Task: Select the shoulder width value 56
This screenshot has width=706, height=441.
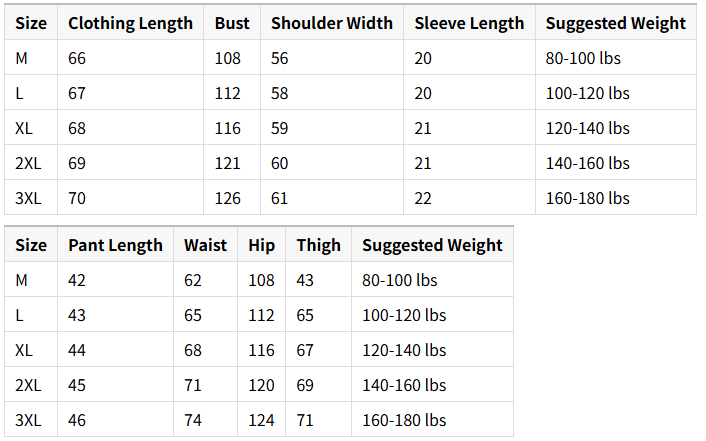Action: pyautogui.click(x=280, y=59)
